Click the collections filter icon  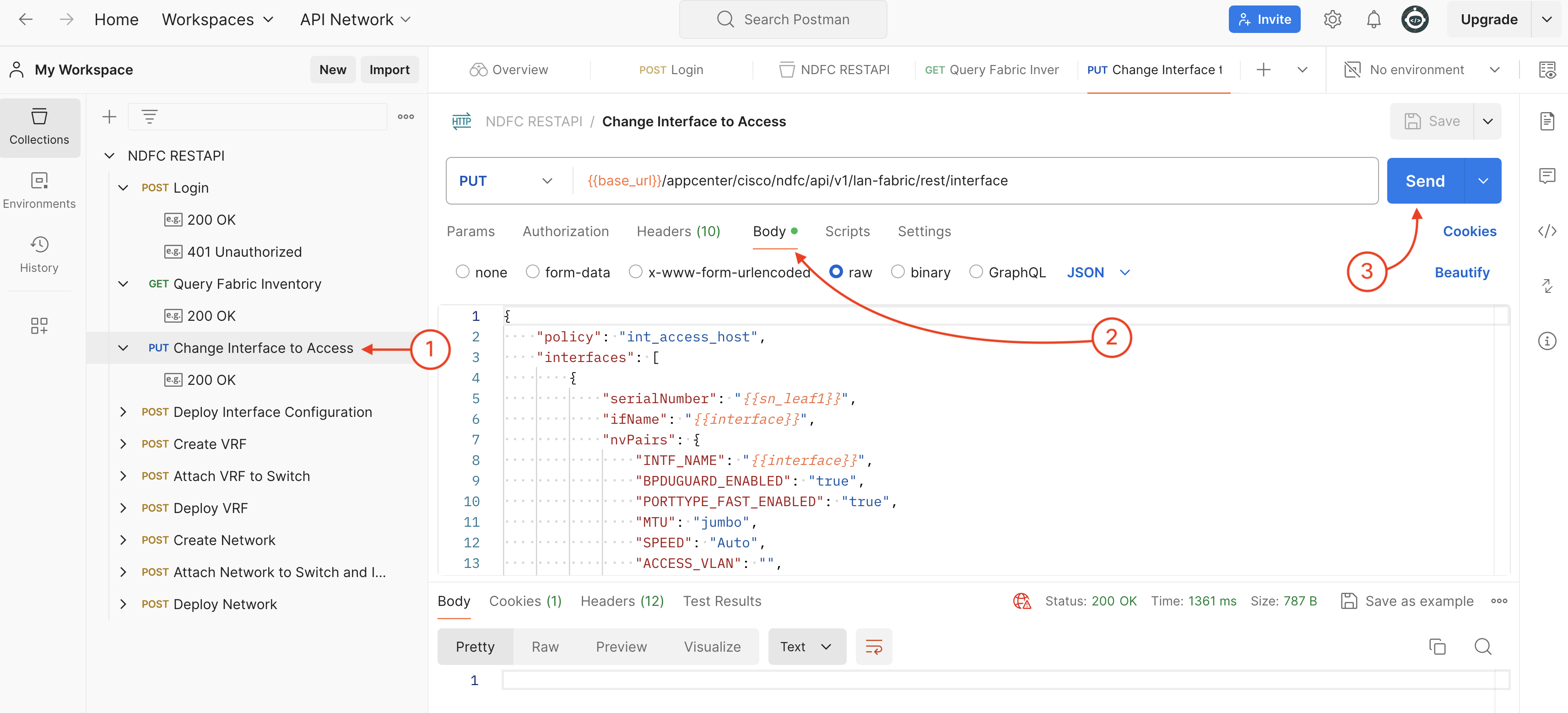tap(150, 117)
